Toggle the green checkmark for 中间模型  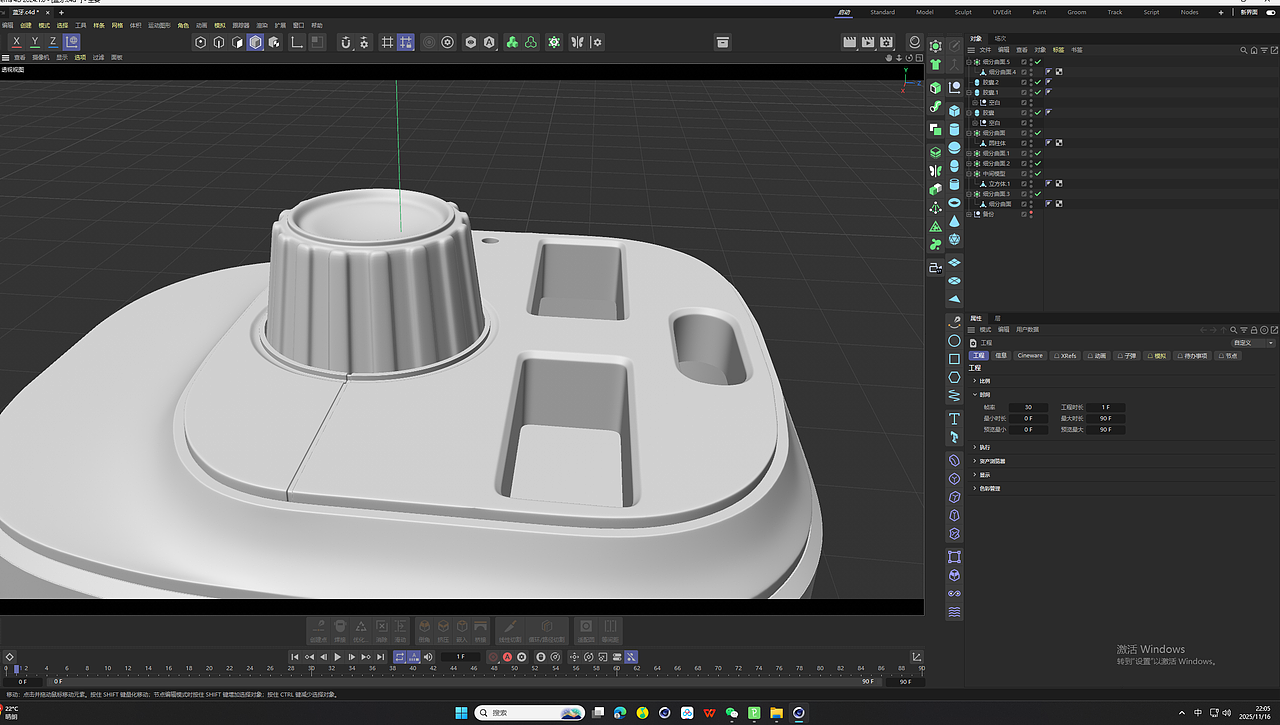1037,174
